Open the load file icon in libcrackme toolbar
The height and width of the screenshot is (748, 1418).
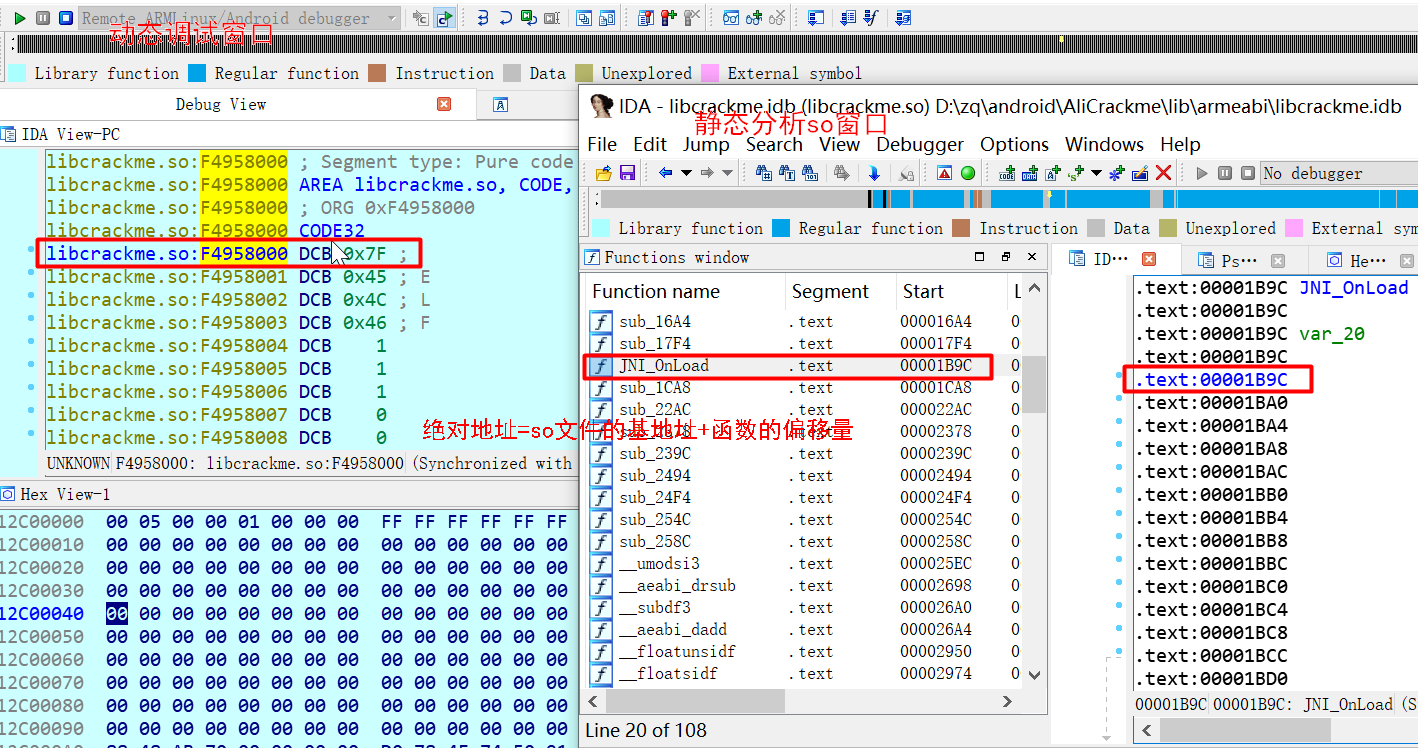click(603, 173)
